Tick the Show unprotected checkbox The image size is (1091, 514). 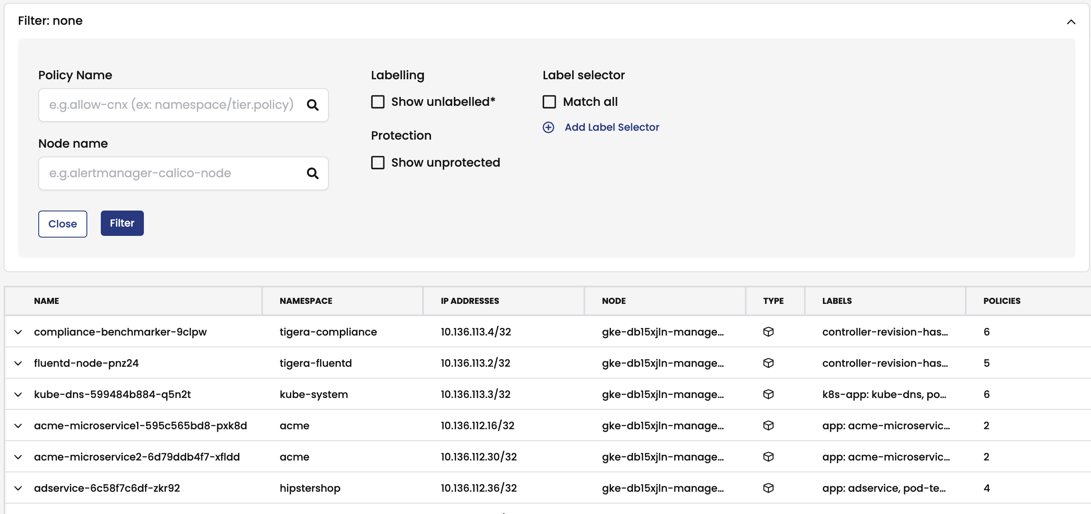(378, 163)
